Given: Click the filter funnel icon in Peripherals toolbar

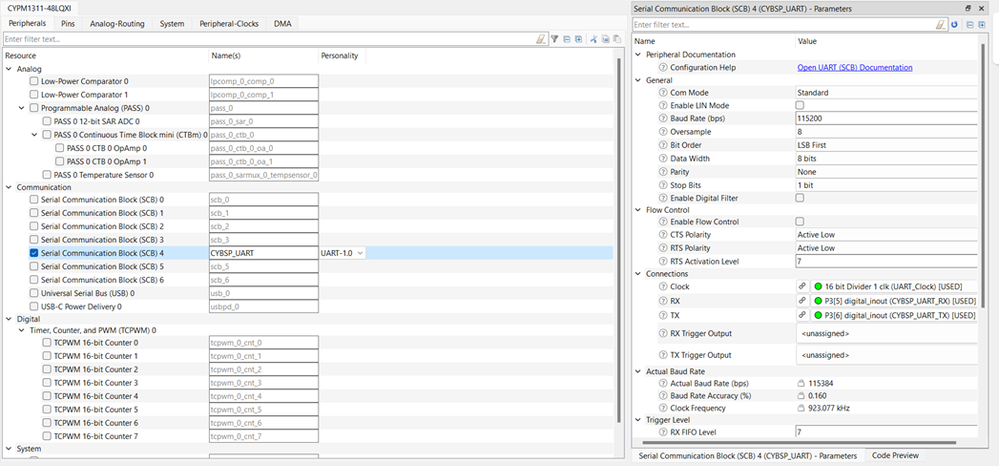Looking at the screenshot, I should [x=555, y=39].
